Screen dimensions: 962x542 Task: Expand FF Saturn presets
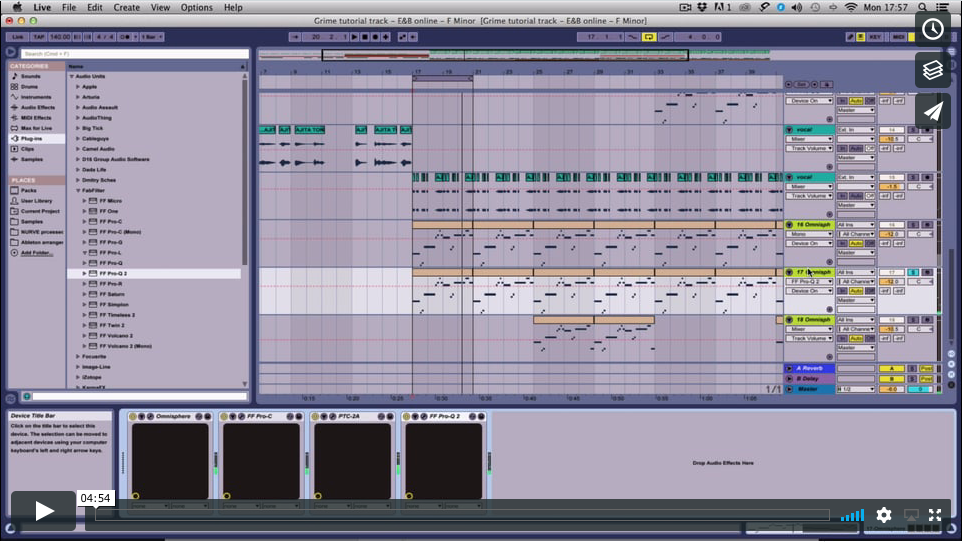tap(85, 294)
